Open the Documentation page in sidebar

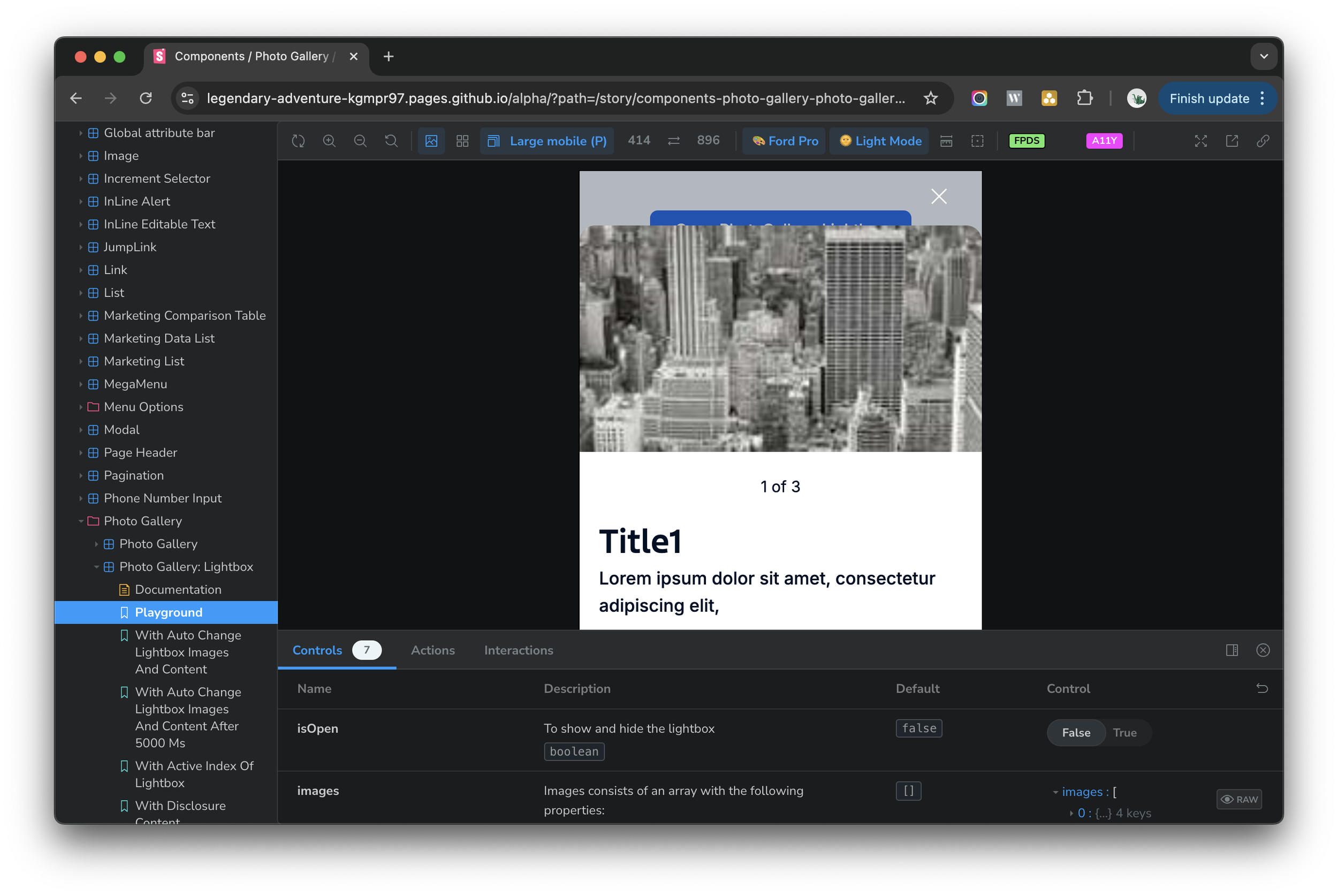178,589
